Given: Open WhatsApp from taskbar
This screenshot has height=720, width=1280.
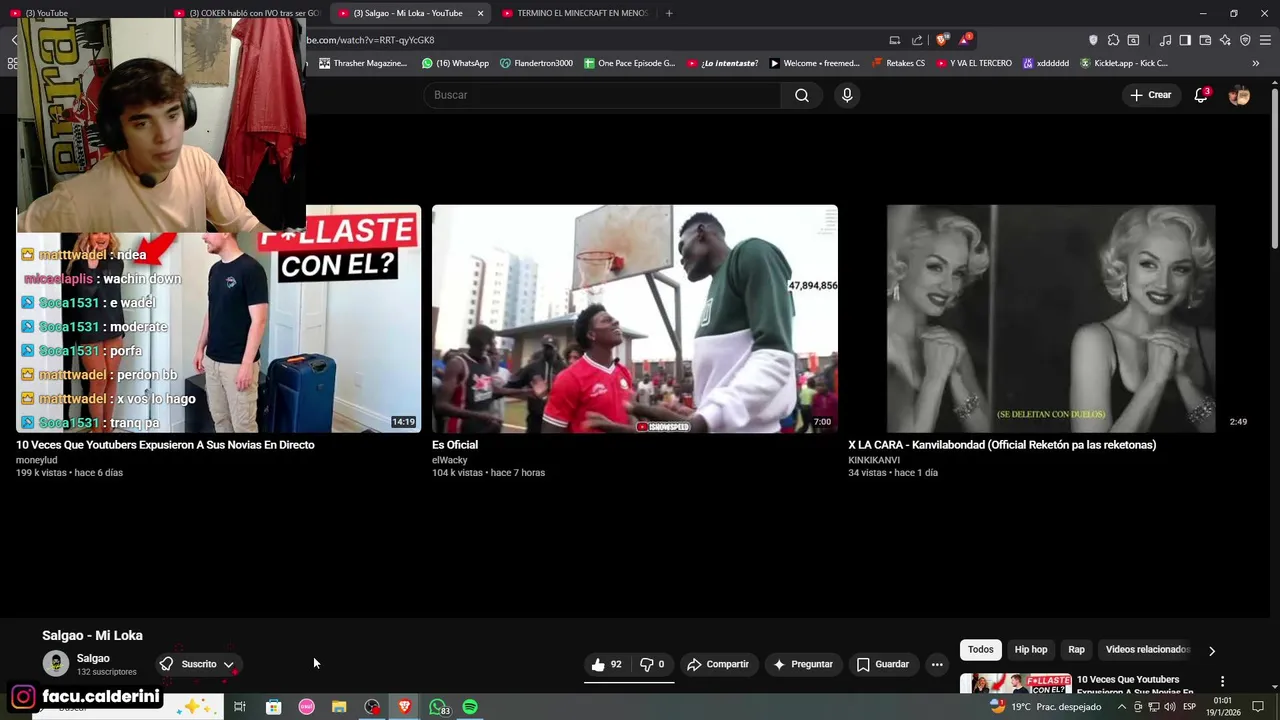Looking at the screenshot, I should [438, 707].
